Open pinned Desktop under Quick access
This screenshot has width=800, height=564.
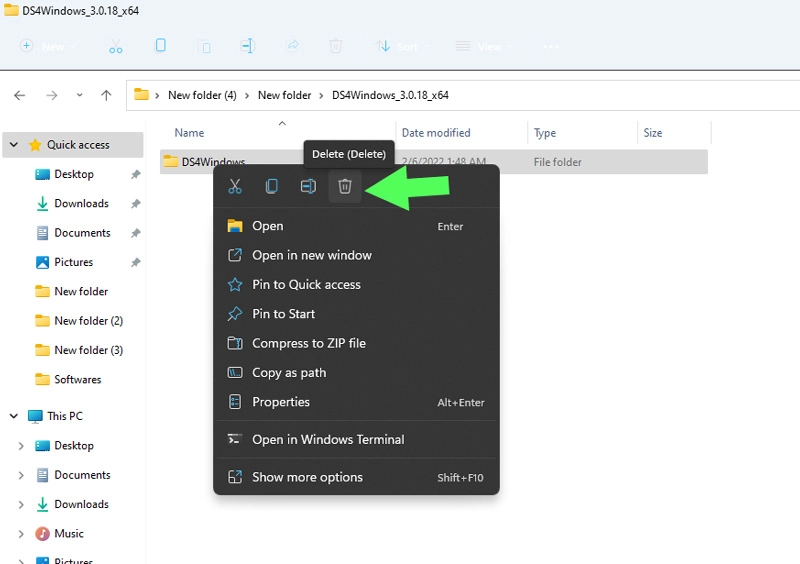[x=74, y=174]
